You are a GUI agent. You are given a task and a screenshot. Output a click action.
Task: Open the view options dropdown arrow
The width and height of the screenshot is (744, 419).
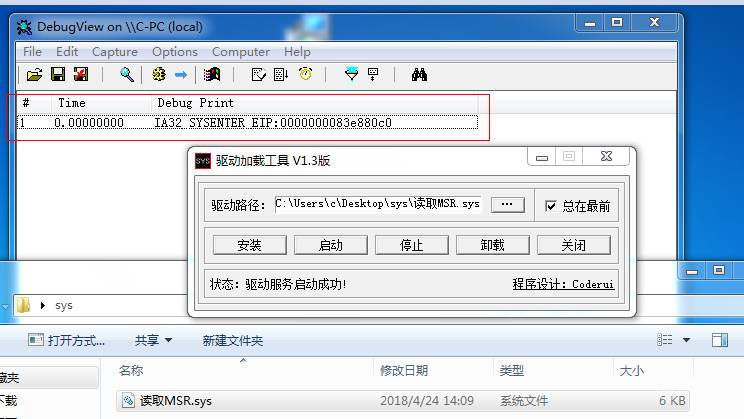[x=686, y=340]
